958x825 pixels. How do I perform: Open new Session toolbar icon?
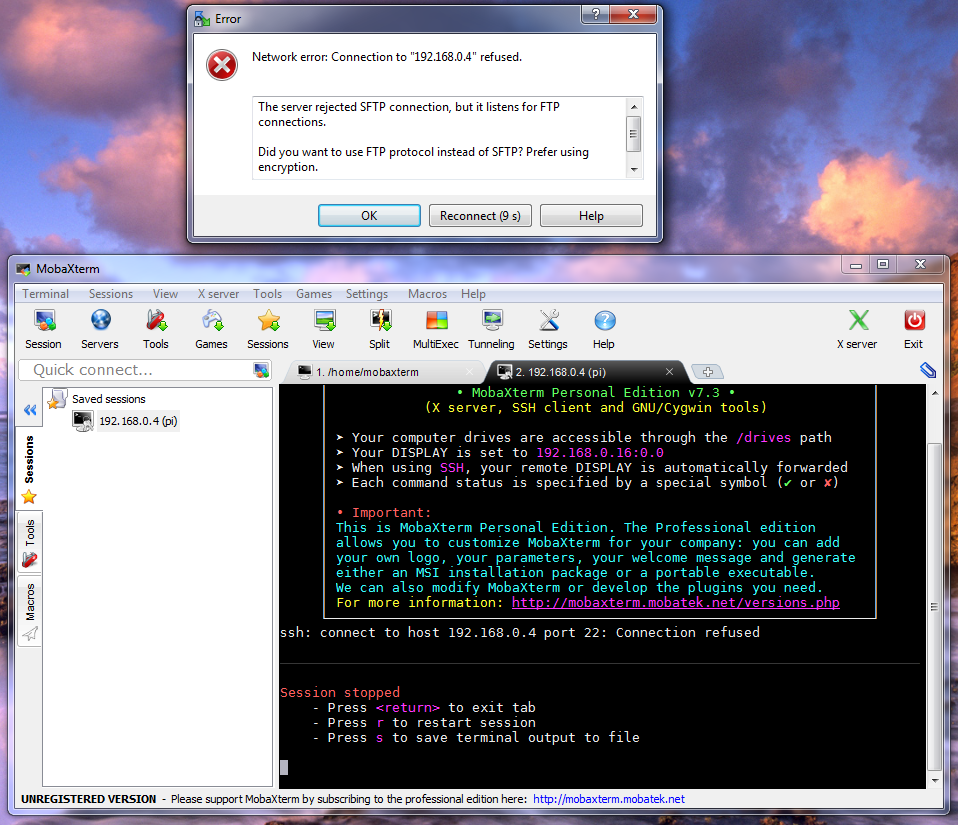(43, 329)
